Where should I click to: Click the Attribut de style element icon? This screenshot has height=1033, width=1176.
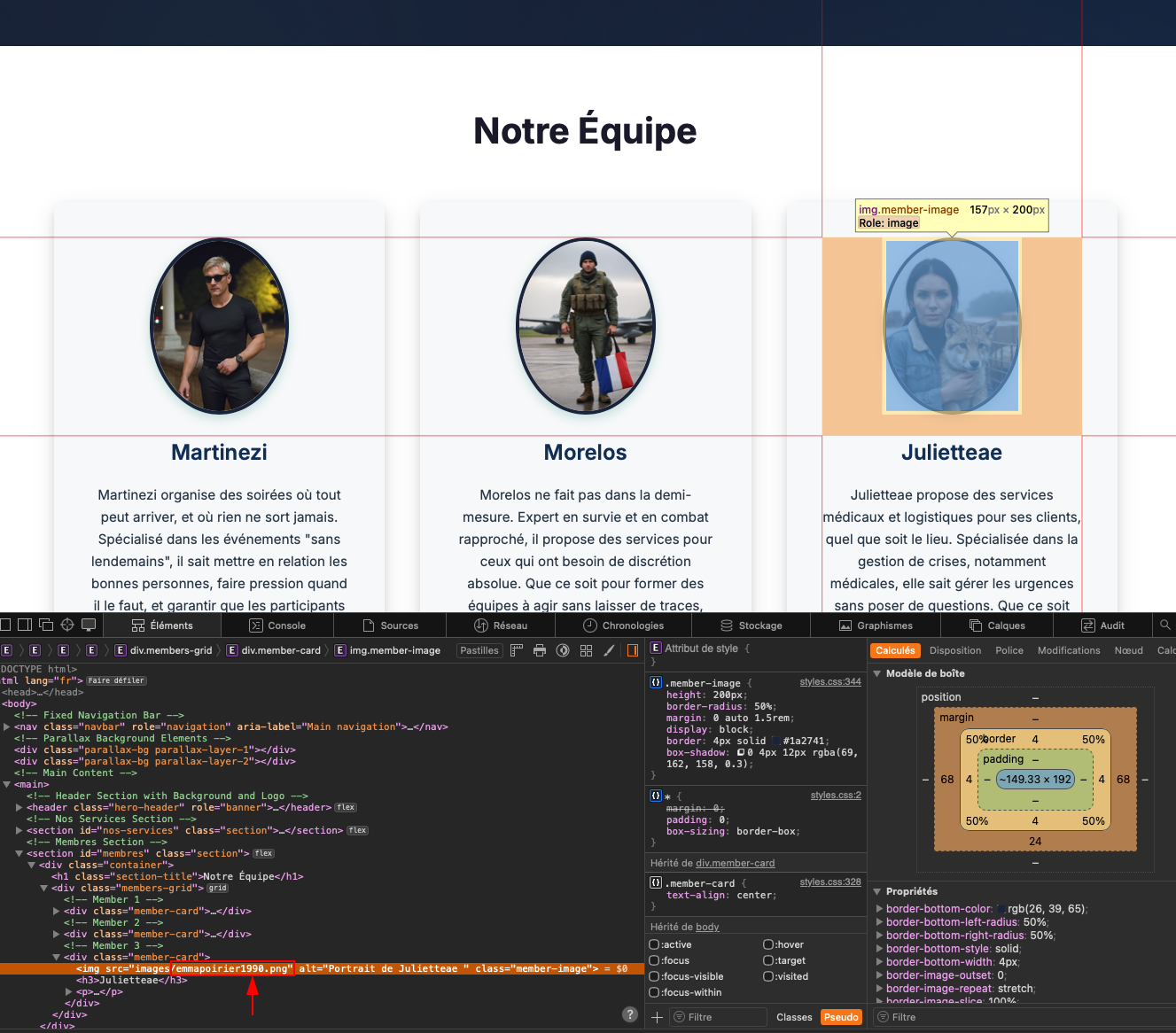(656, 649)
